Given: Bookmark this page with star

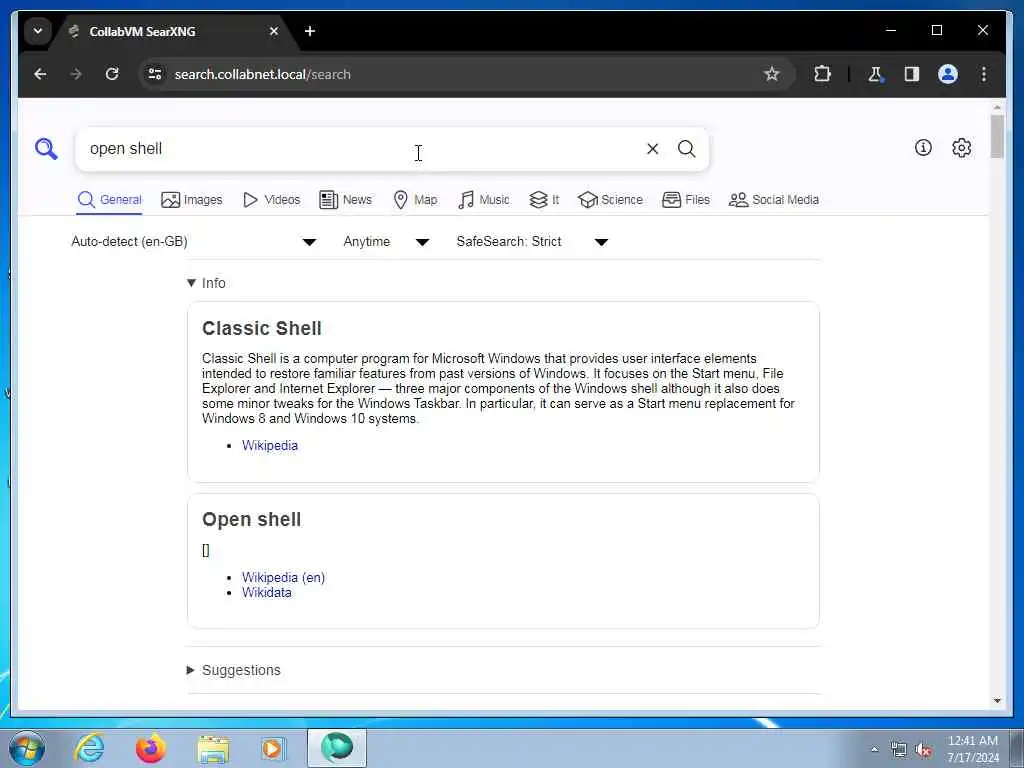Looking at the screenshot, I should (771, 74).
